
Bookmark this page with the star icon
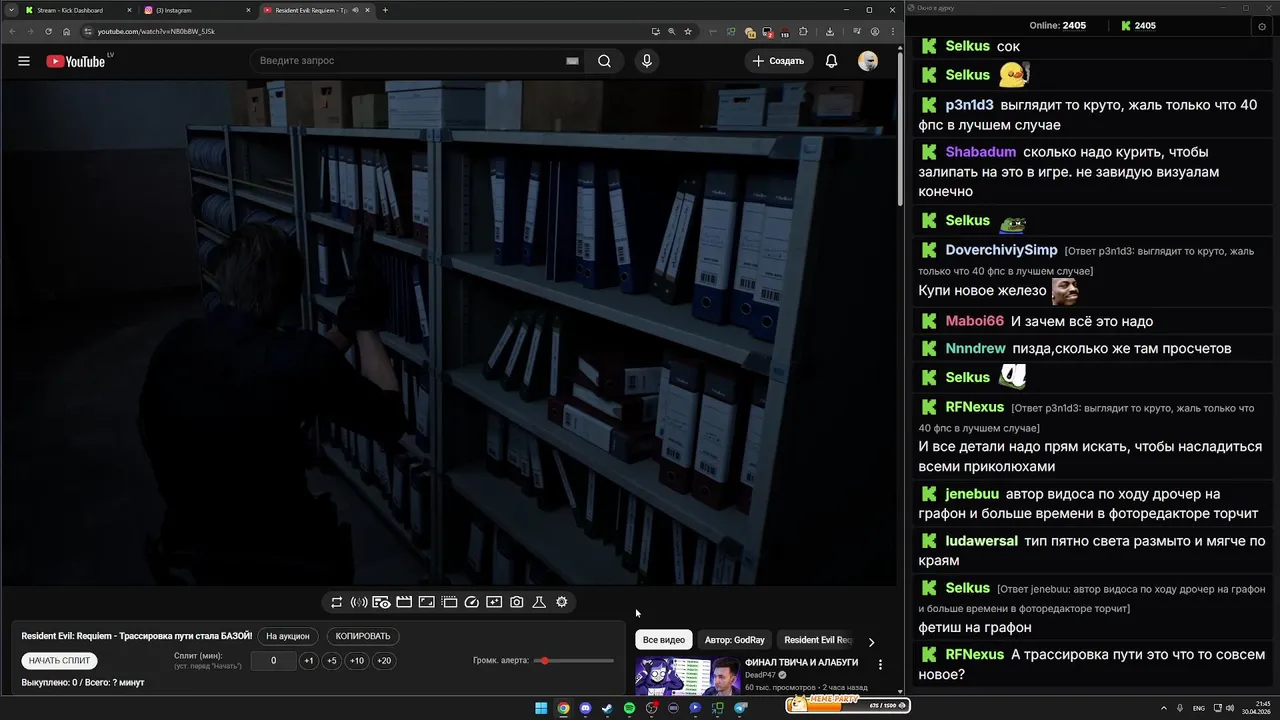click(688, 31)
